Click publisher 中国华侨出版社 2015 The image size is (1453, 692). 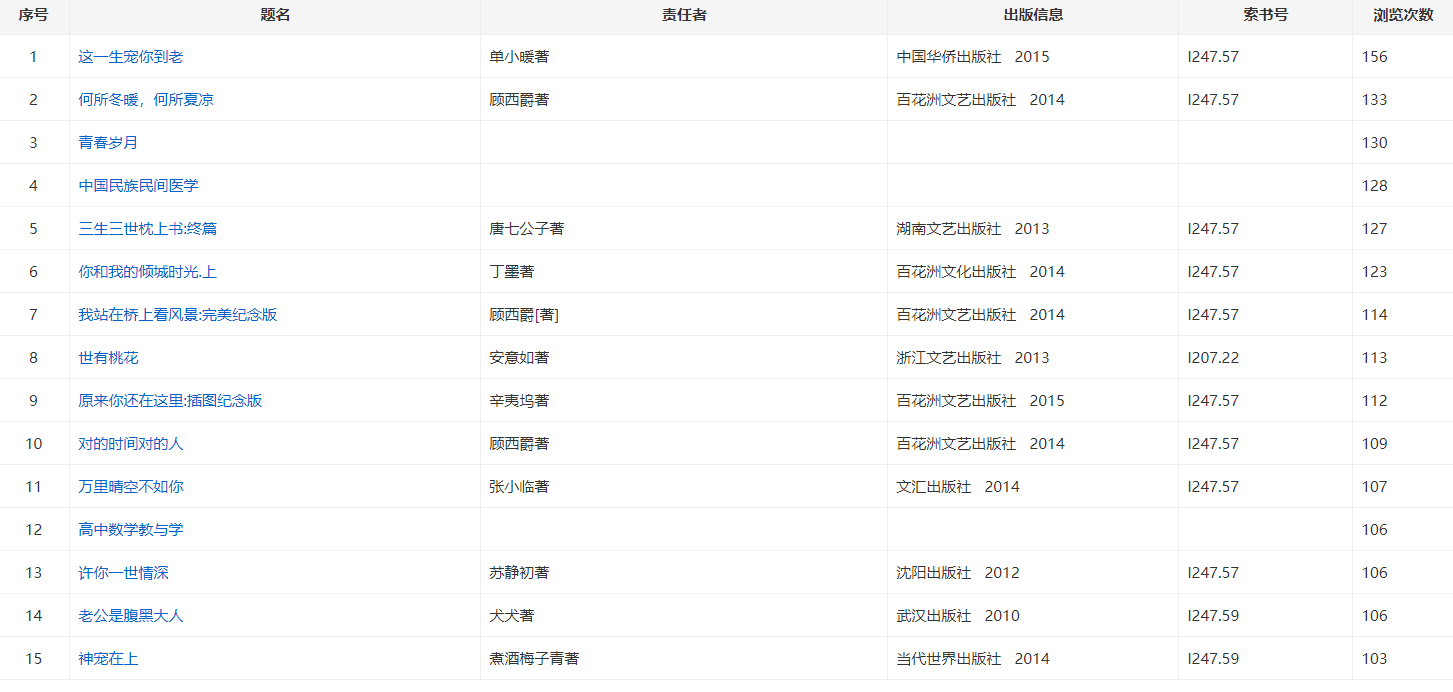pyautogui.click(x=973, y=57)
